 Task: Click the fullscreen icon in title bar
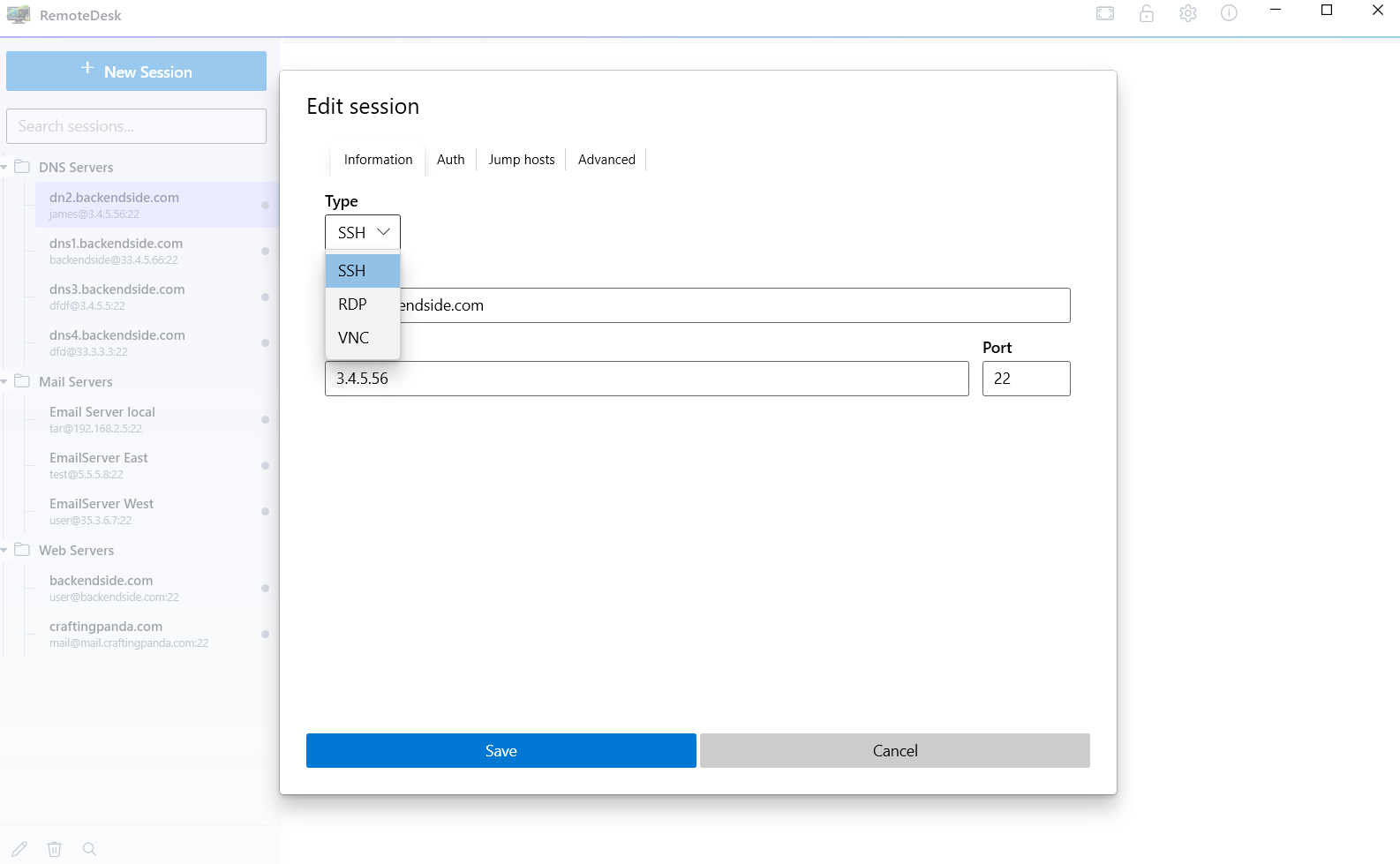(1105, 13)
